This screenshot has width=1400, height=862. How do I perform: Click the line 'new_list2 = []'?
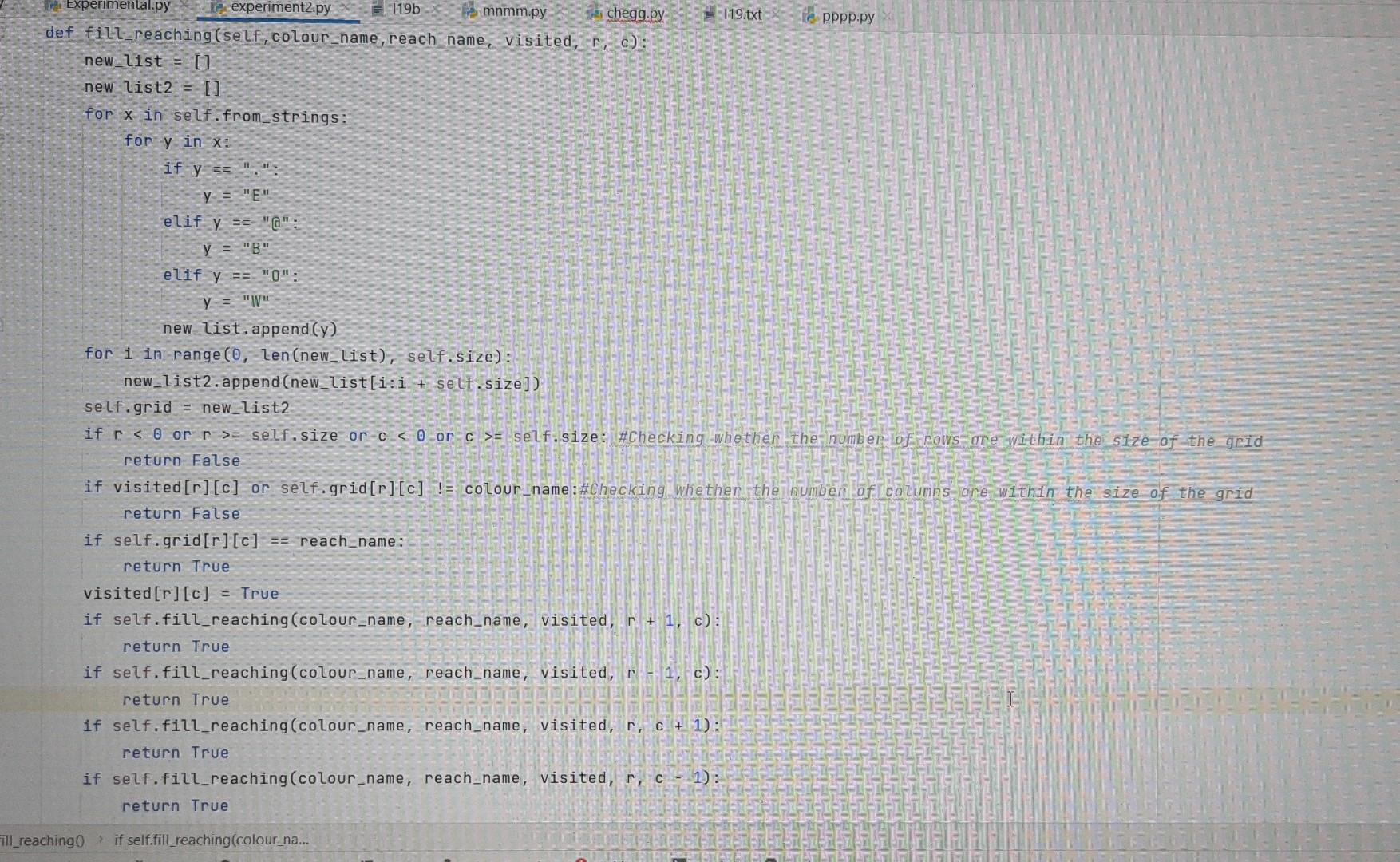(x=152, y=88)
